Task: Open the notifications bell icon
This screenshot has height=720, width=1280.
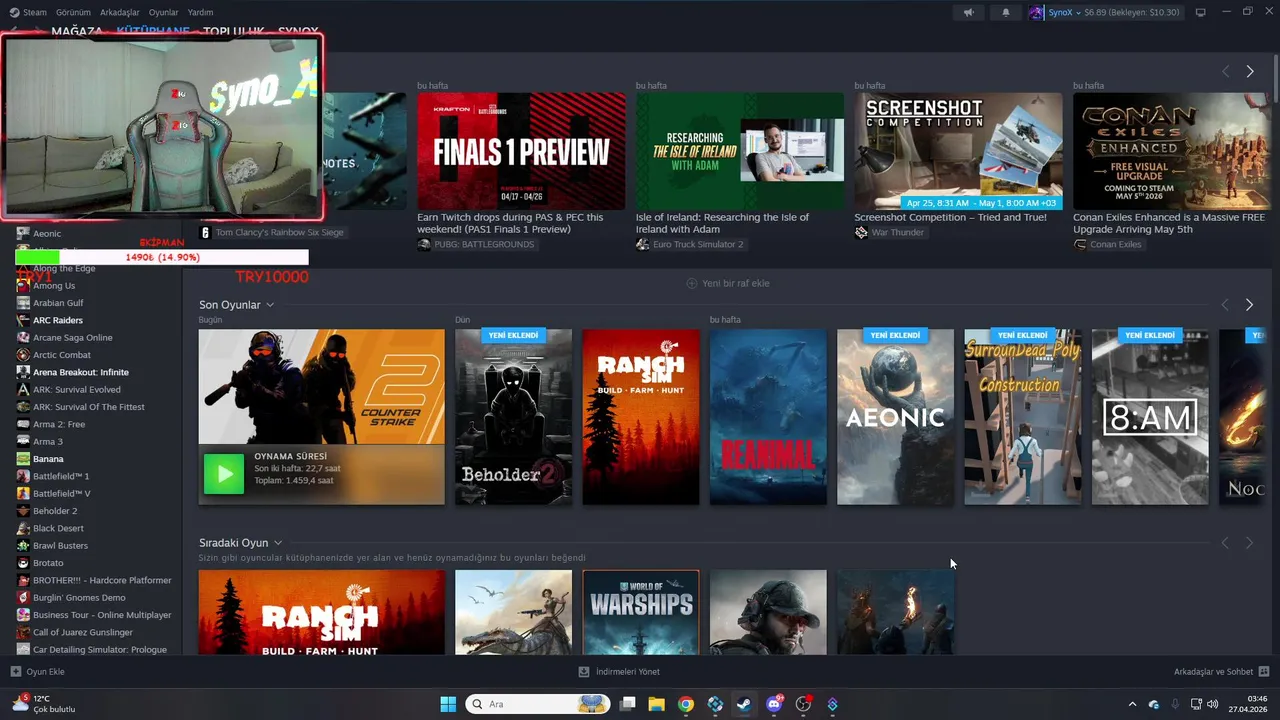Action: click(x=1006, y=12)
